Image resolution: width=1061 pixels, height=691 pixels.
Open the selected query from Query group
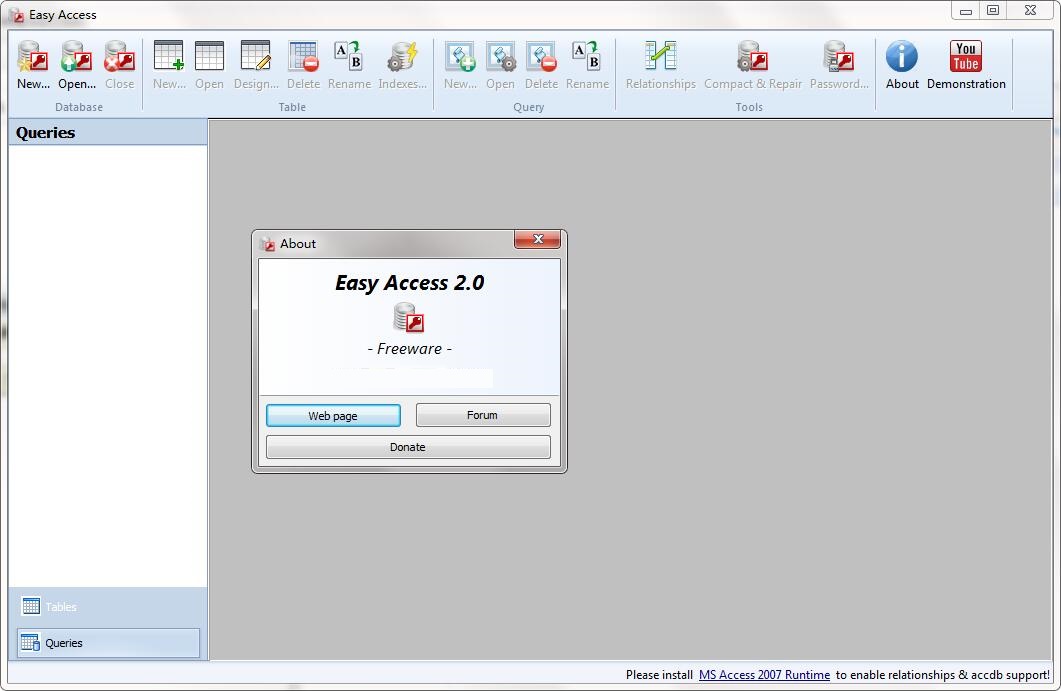pos(500,65)
